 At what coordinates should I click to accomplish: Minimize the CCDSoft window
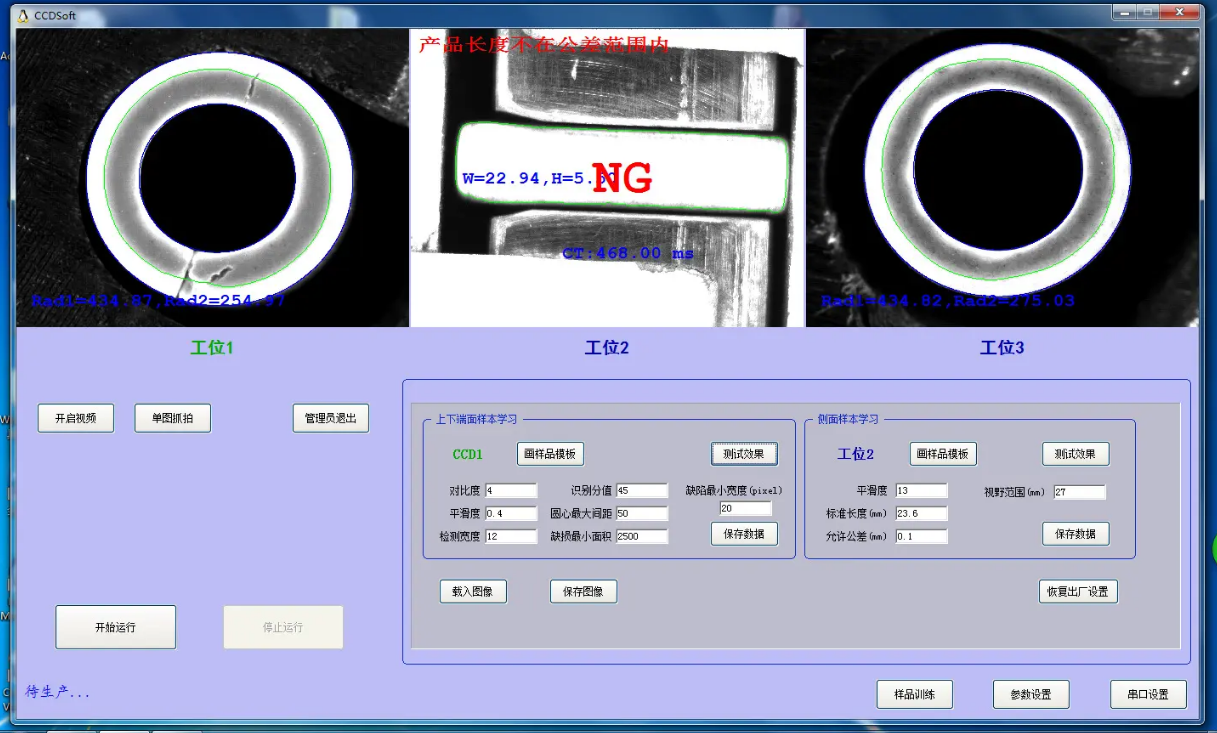pyautogui.click(x=1123, y=12)
